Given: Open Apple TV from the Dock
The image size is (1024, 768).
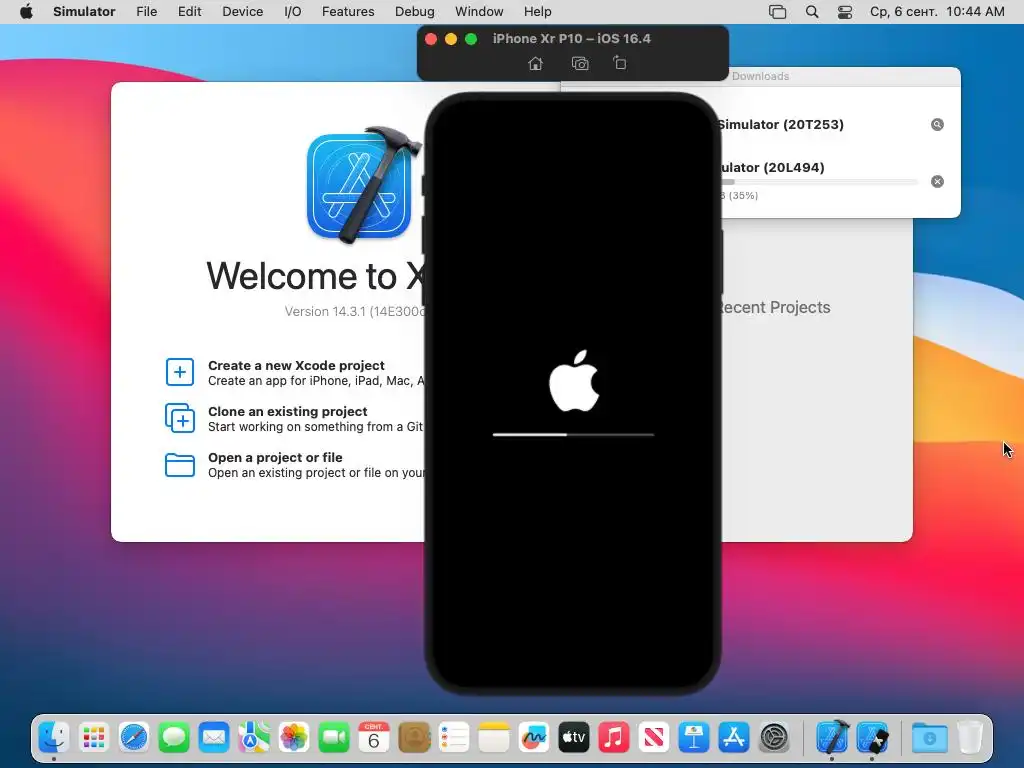Looking at the screenshot, I should click(574, 738).
